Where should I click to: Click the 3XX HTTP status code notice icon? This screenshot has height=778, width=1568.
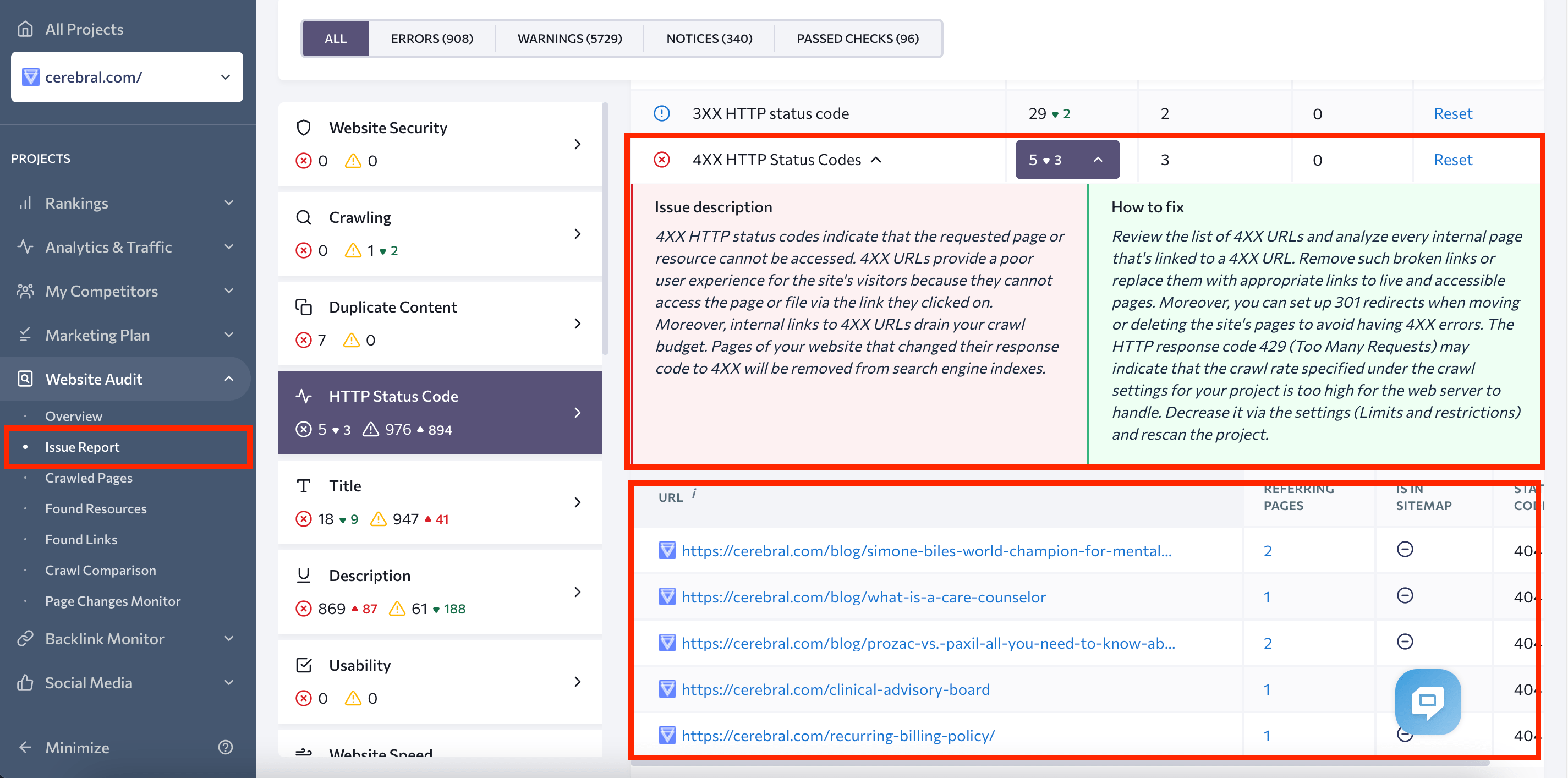click(x=662, y=113)
